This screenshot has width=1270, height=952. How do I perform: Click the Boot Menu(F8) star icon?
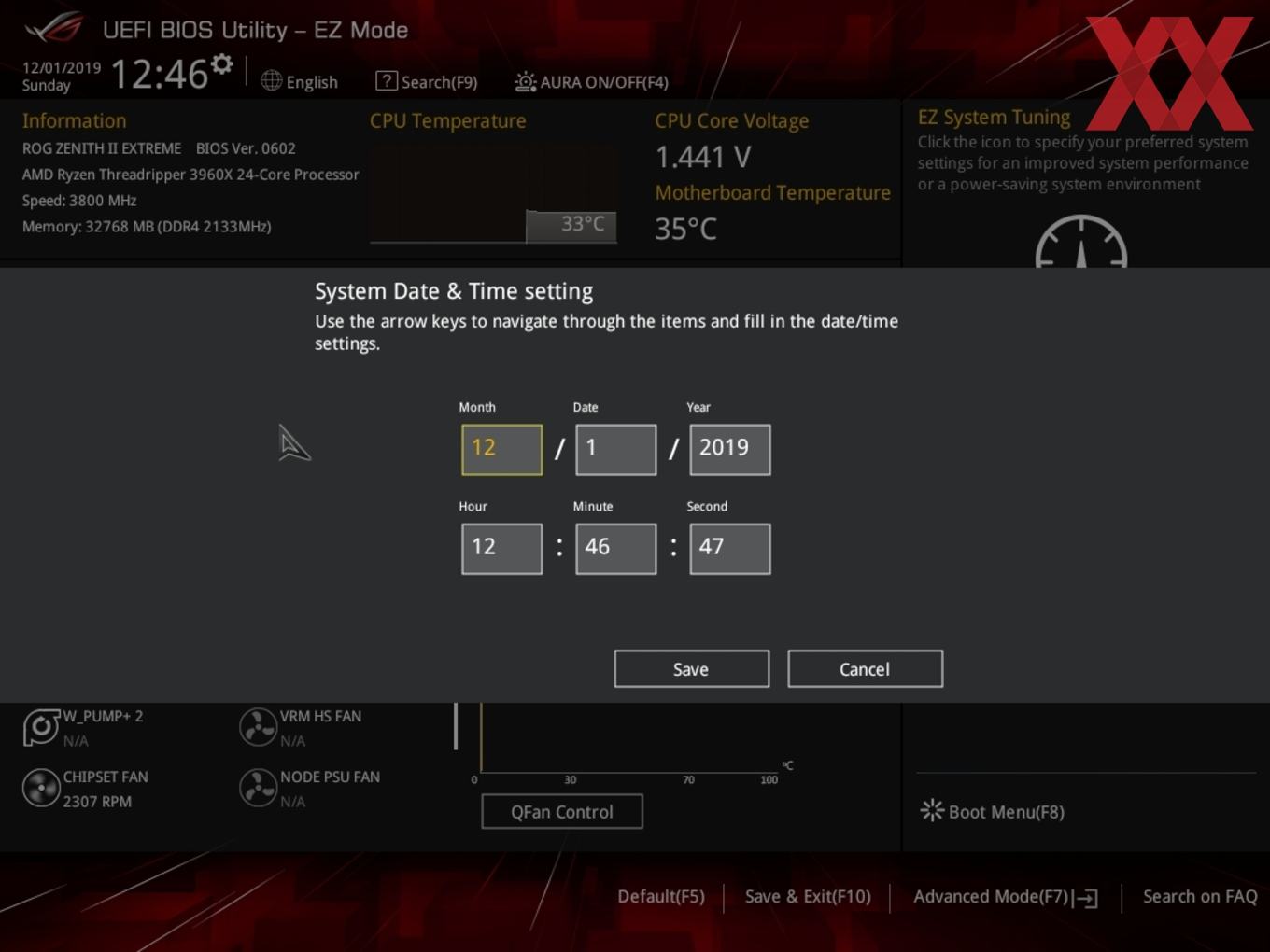pyautogui.click(x=932, y=810)
